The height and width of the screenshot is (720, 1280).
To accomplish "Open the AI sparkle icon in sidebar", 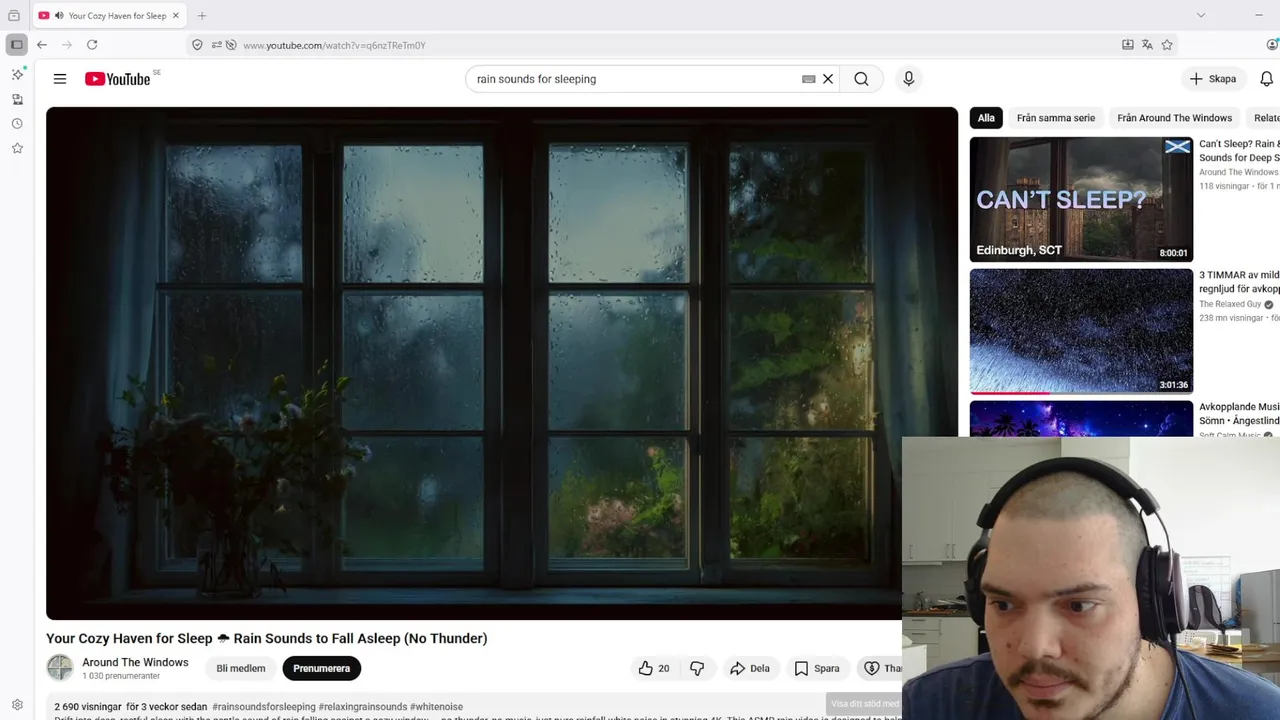I will 17,75.
